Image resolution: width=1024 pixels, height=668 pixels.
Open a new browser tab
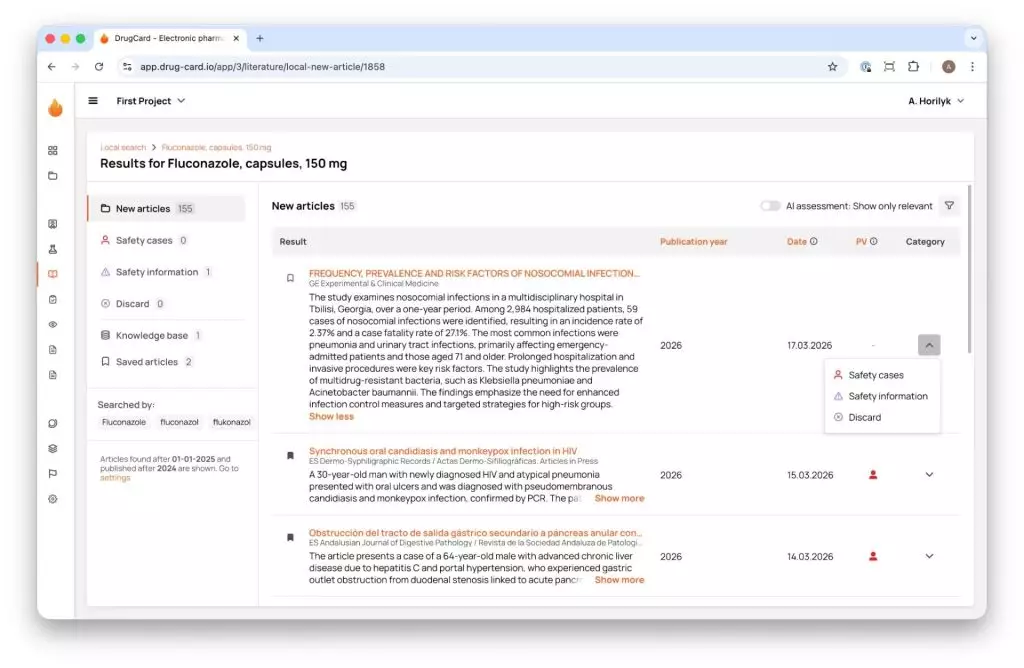pos(260,39)
